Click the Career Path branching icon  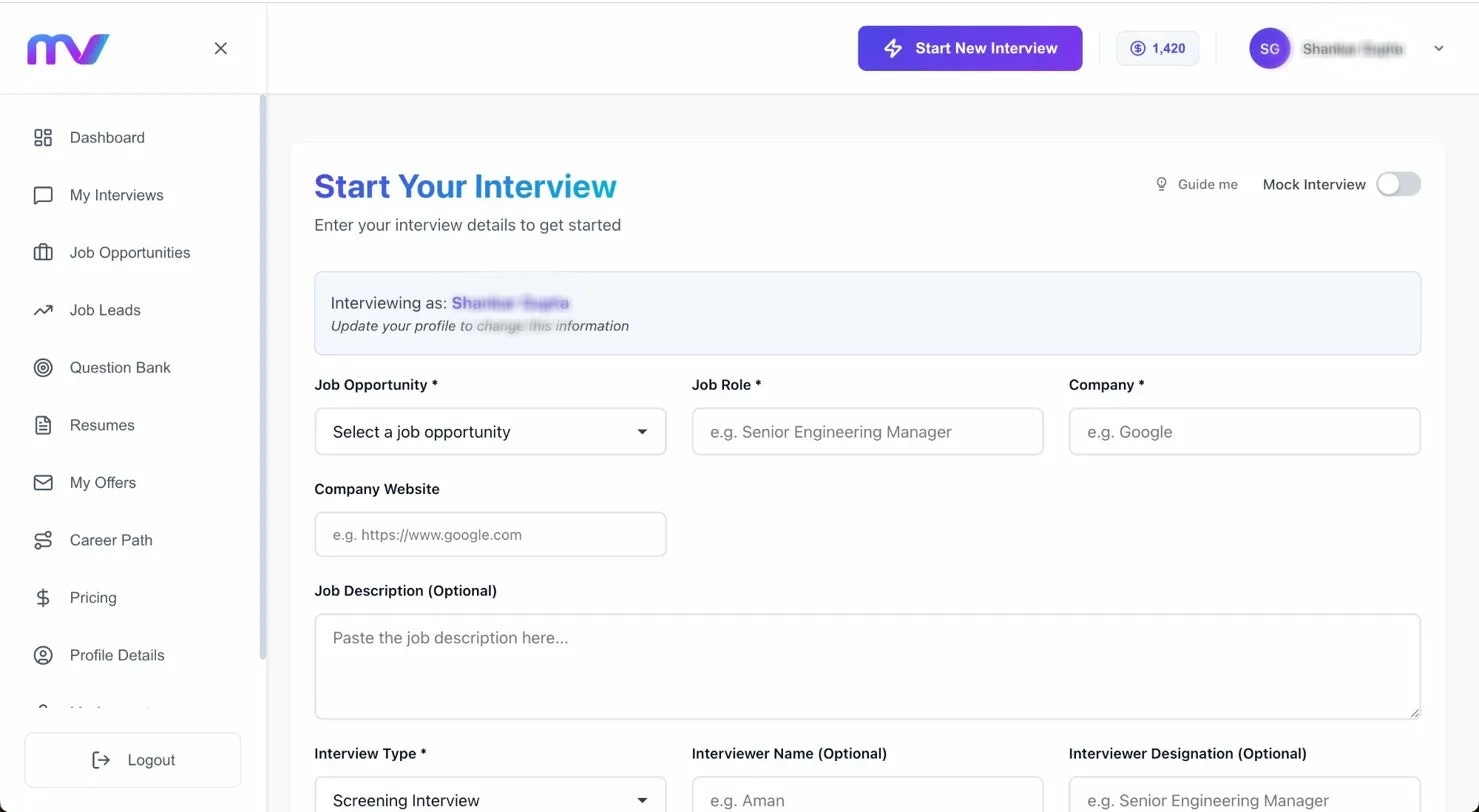(43, 540)
